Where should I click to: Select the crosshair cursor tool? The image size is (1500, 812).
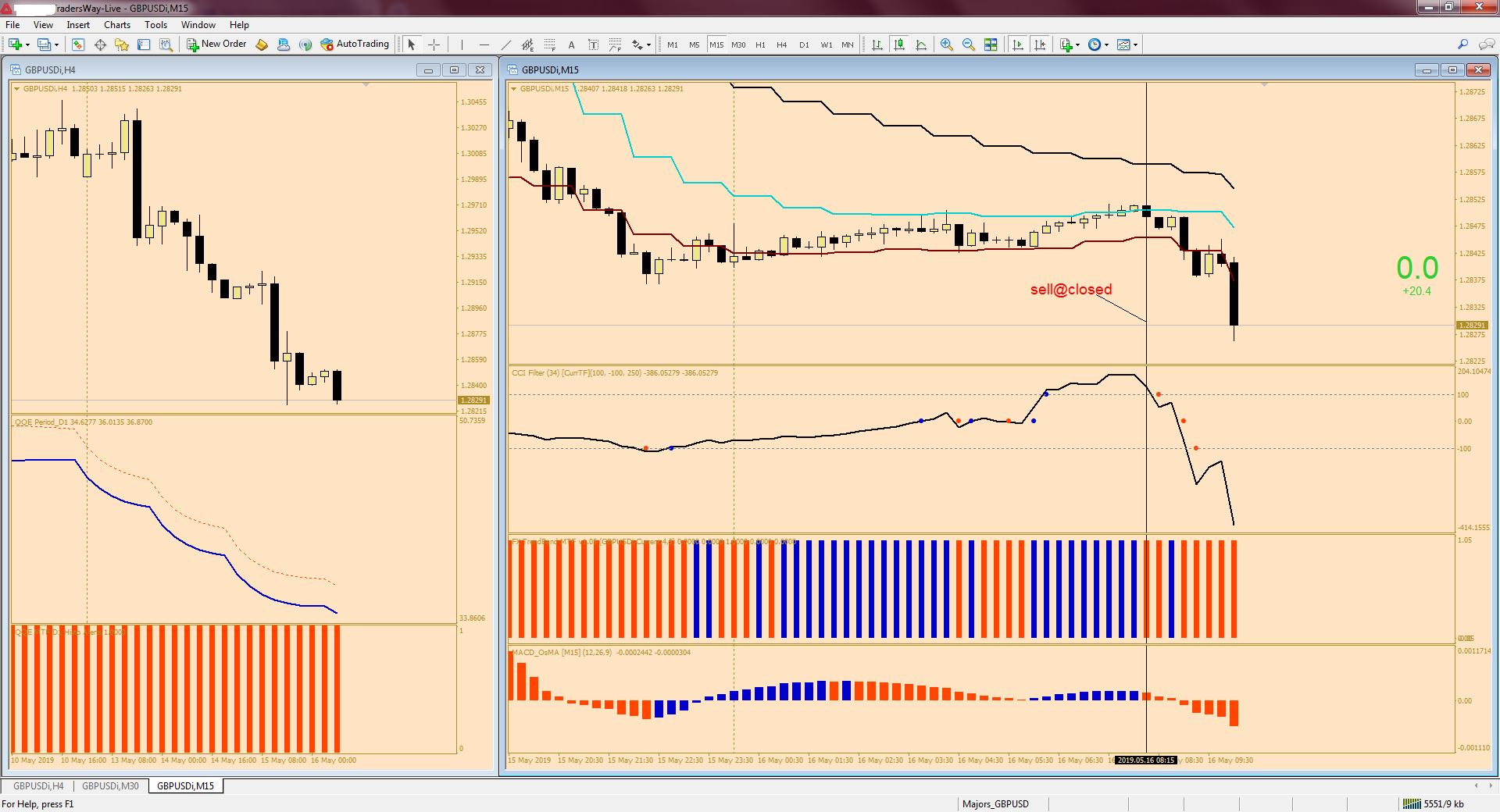(434, 45)
